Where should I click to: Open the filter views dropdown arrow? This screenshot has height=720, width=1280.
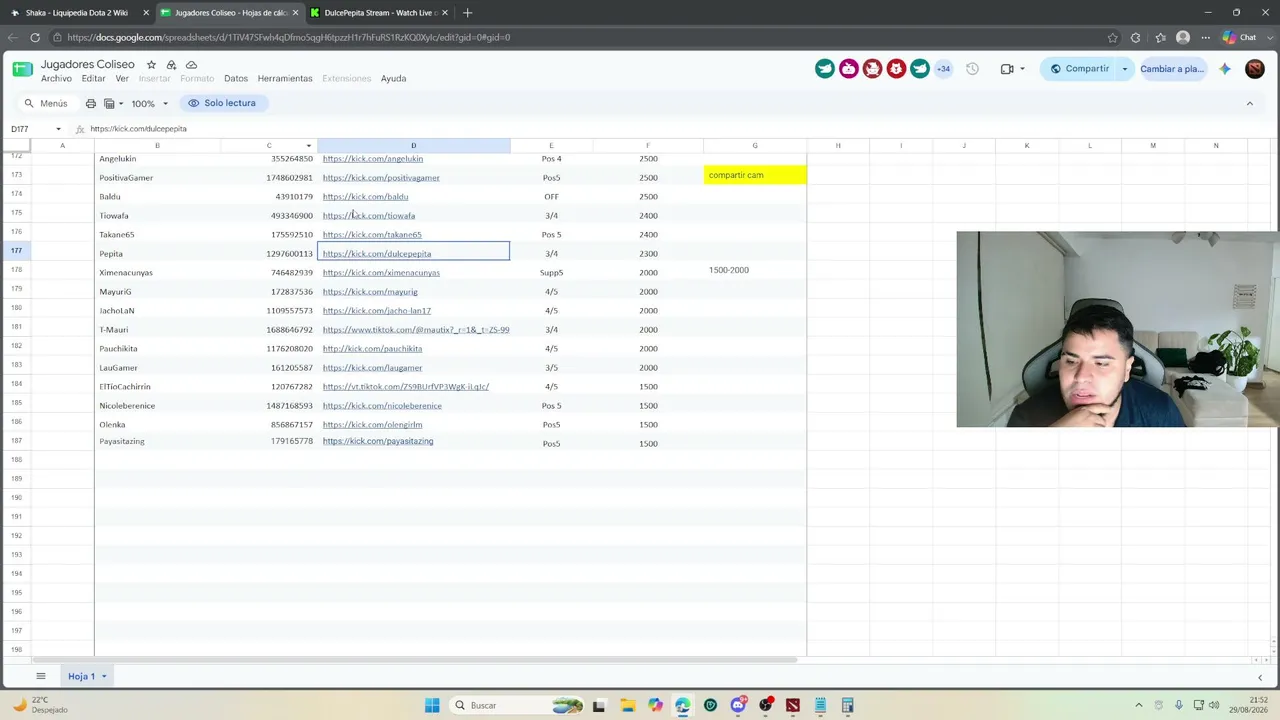121,103
